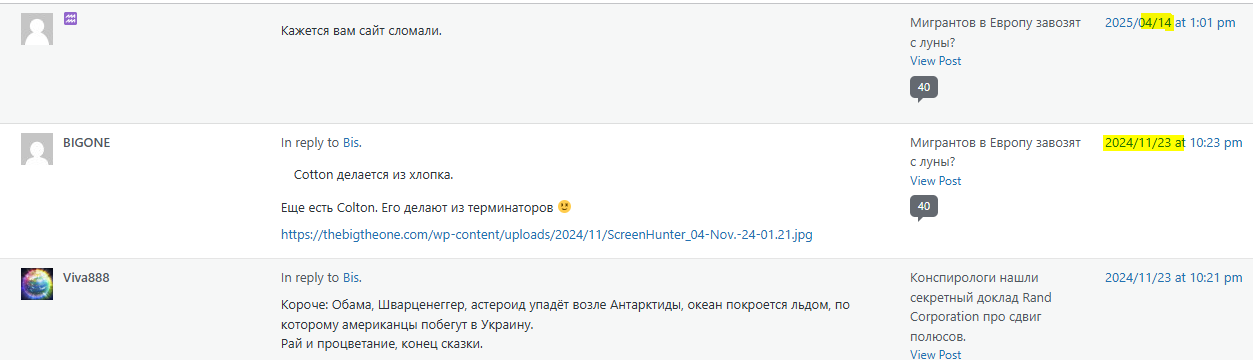
Task: Open the 40 comments bubble in BIGONE's row
Action: [924, 207]
